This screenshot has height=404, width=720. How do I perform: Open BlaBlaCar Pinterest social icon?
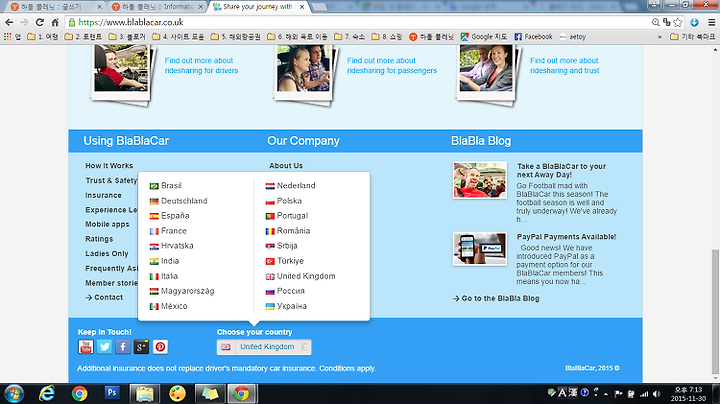coord(160,347)
